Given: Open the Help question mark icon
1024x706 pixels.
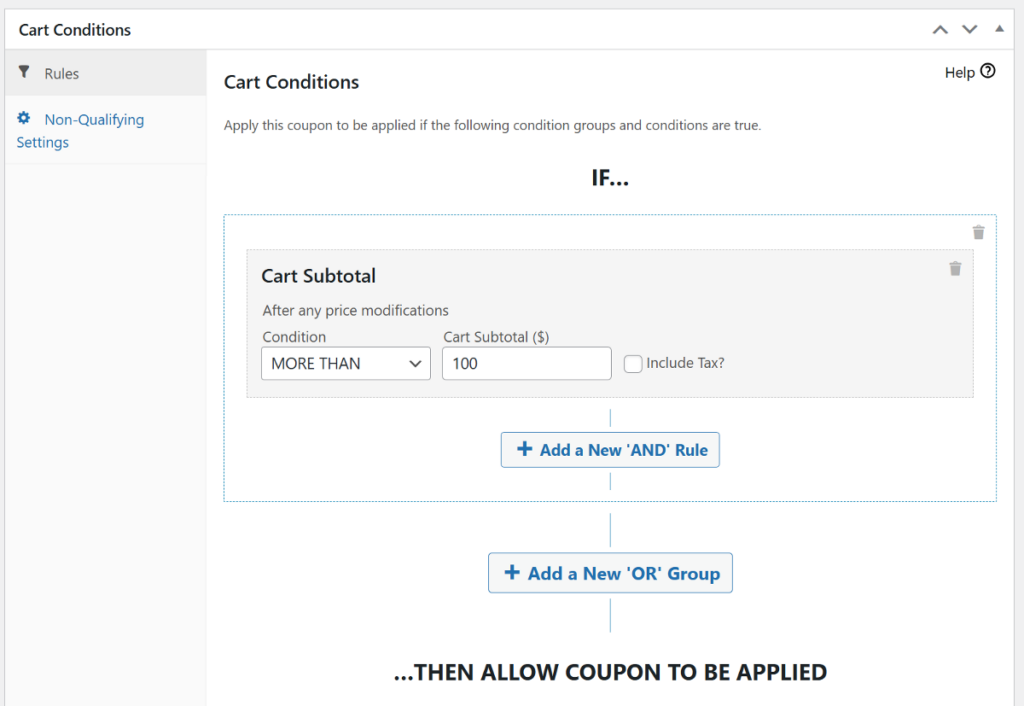Looking at the screenshot, I should 989,71.
